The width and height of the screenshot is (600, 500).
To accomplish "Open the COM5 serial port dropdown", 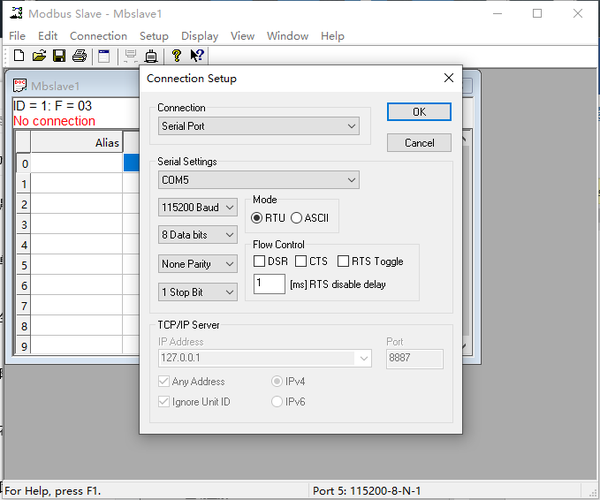I will (259, 180).
